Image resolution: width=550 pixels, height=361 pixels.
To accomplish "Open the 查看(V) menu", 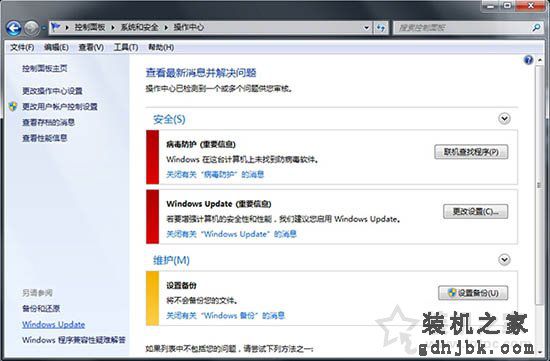I will 91,47.
